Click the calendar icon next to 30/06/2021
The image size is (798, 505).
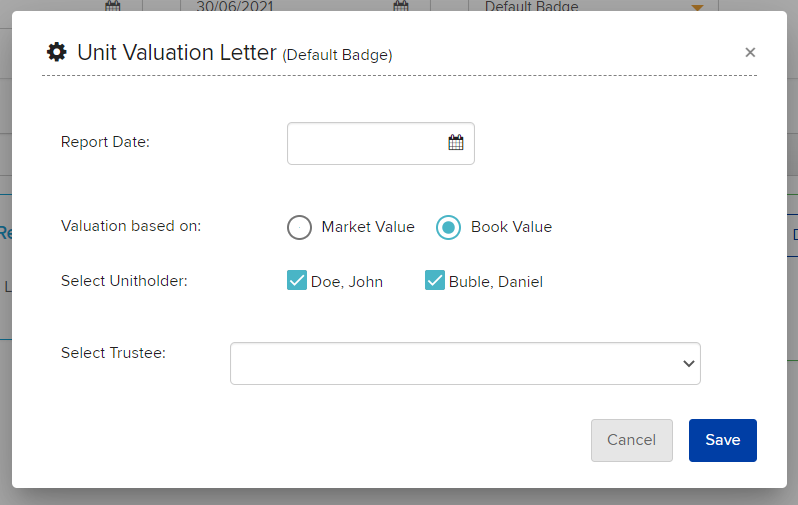click(401, 6)
